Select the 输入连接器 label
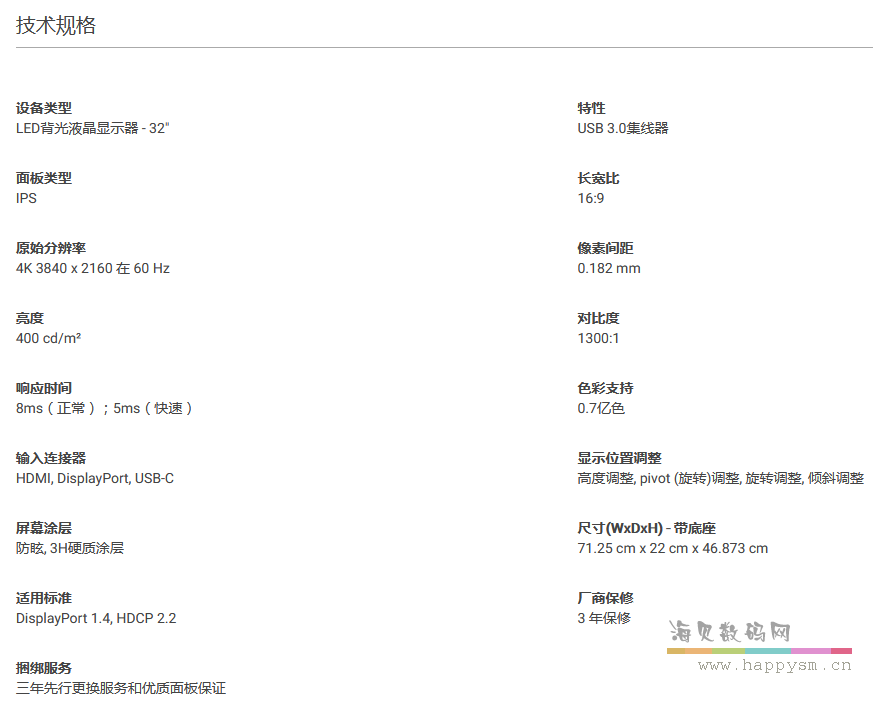The image size is (873, 717). coord(51,458)
